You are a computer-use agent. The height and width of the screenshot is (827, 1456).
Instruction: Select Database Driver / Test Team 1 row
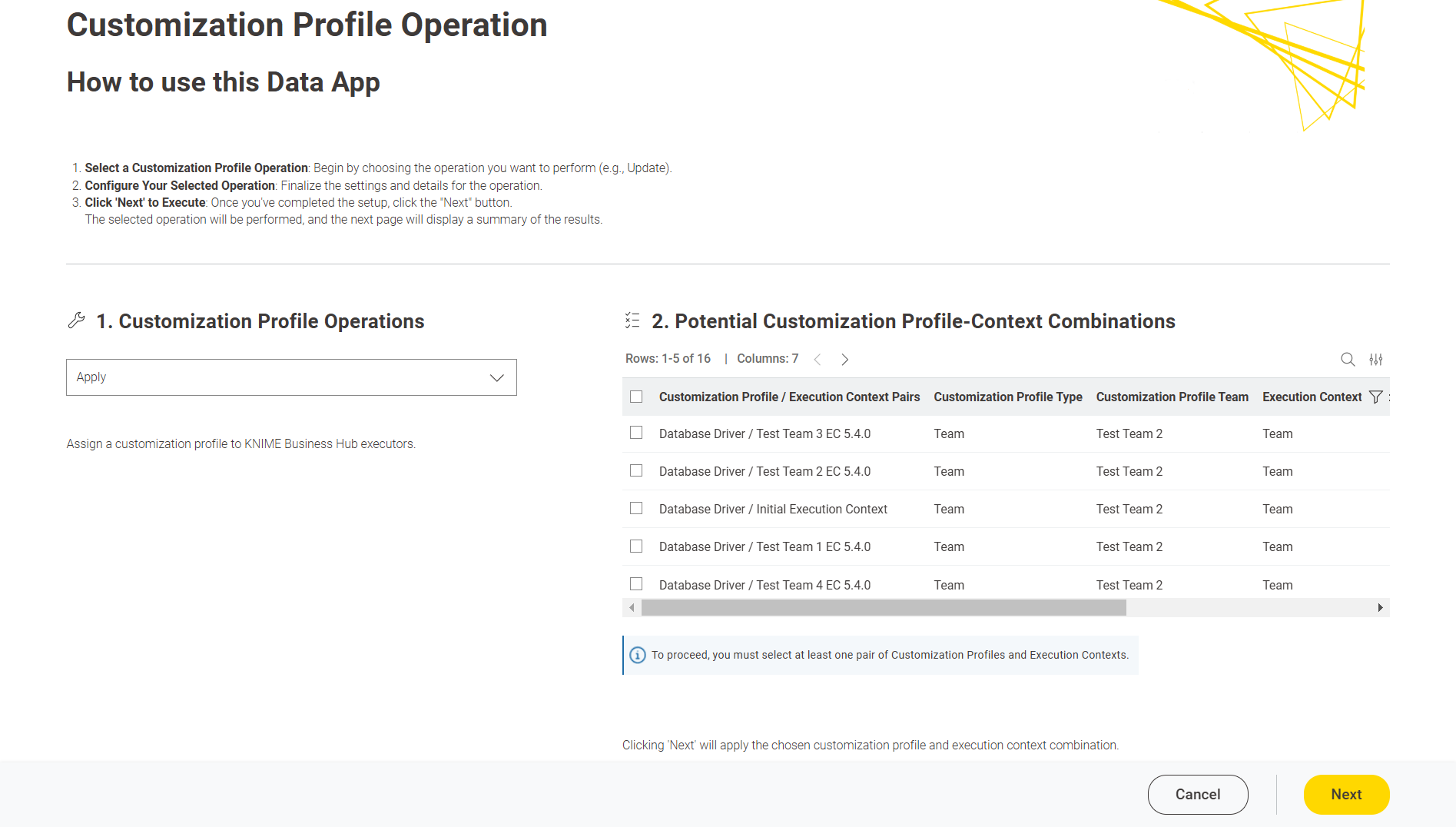(636, 546)
